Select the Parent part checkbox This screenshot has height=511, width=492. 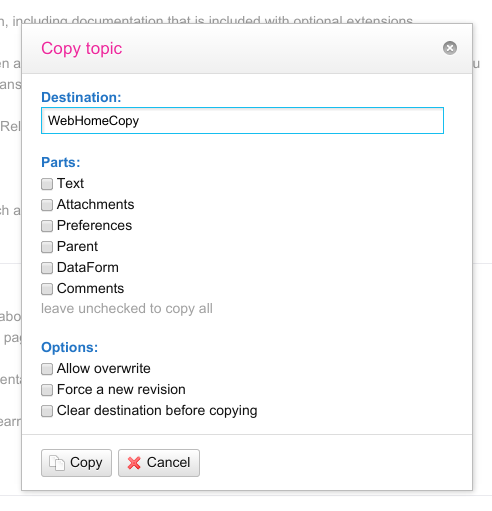47,247
